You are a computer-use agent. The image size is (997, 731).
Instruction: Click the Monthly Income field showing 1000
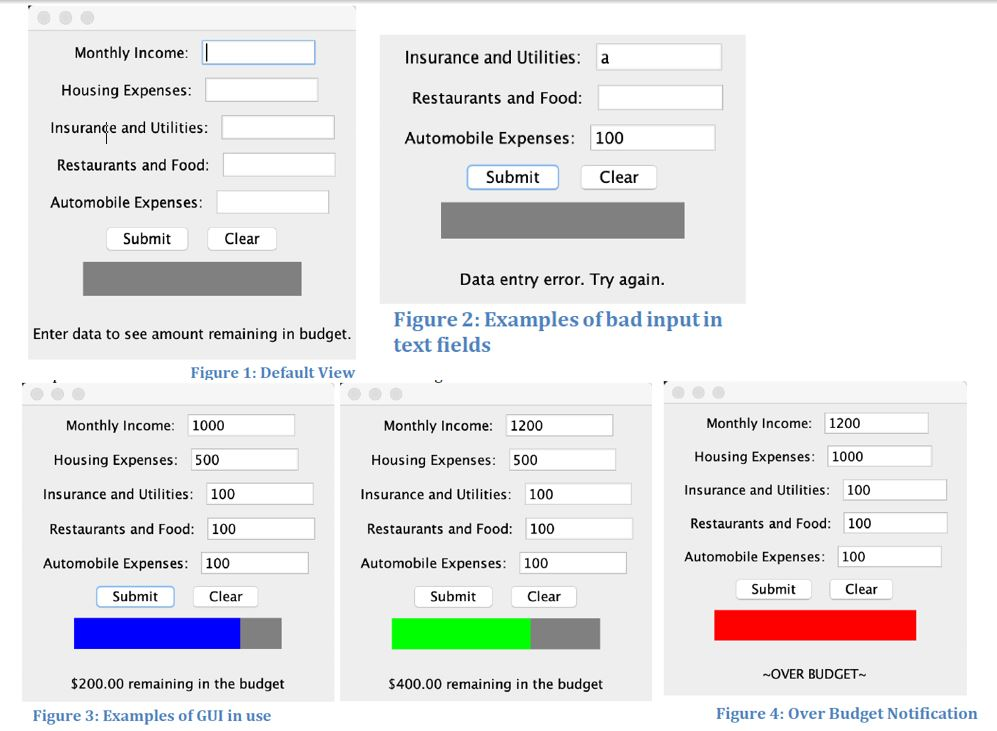pos(241,425)
